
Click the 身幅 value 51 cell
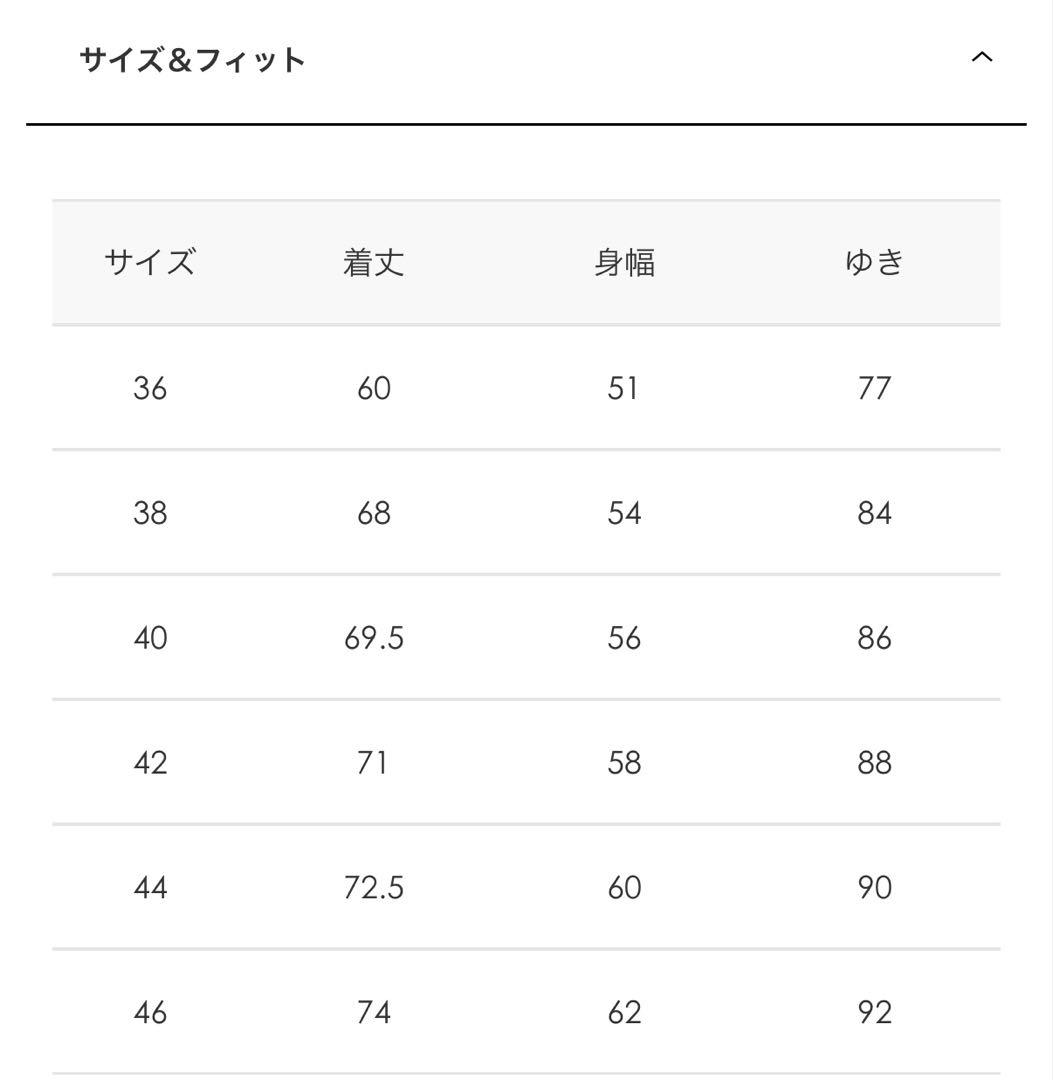click(625, 388)
